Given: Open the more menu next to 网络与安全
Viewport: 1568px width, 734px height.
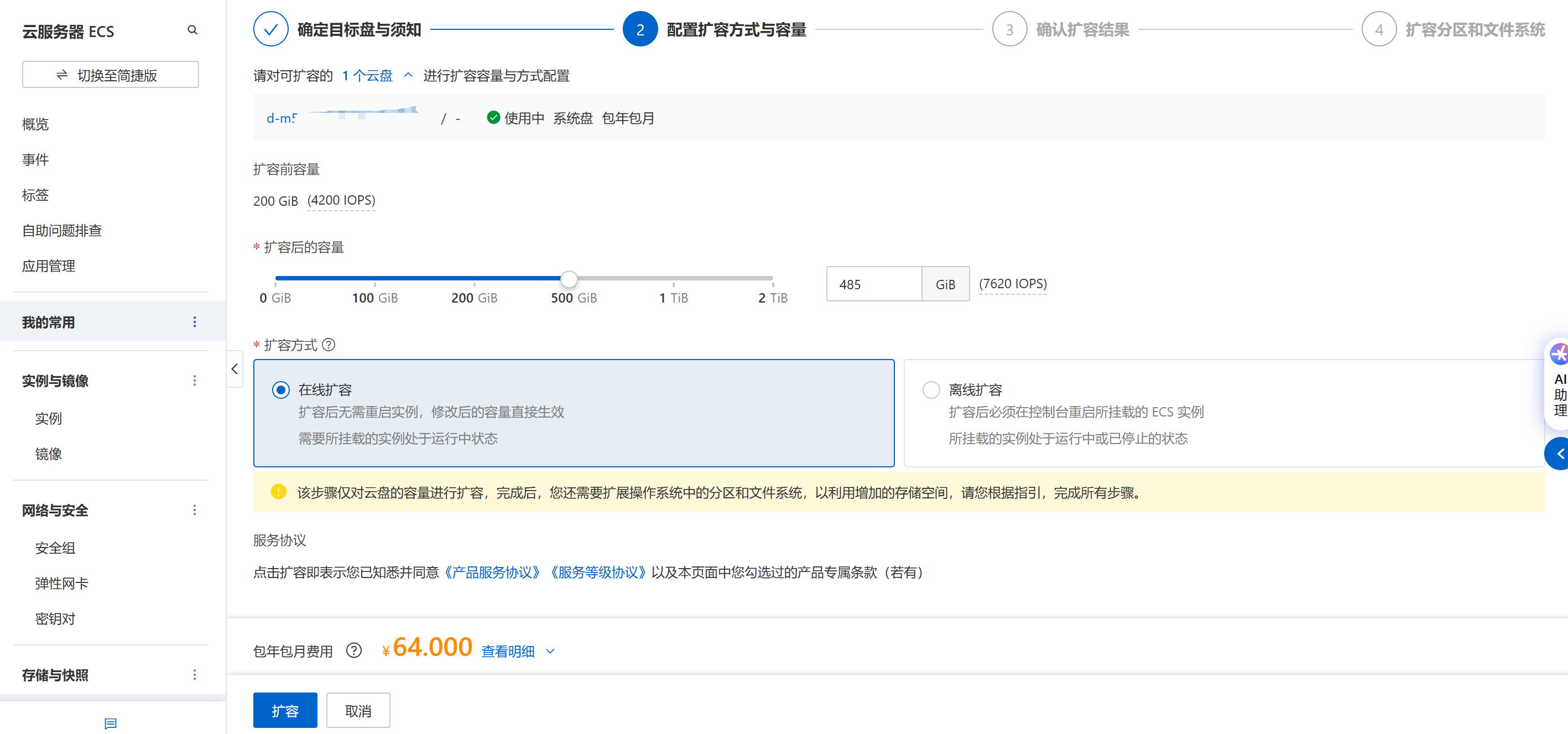Looking at the screenshot, I should (195, 510).
